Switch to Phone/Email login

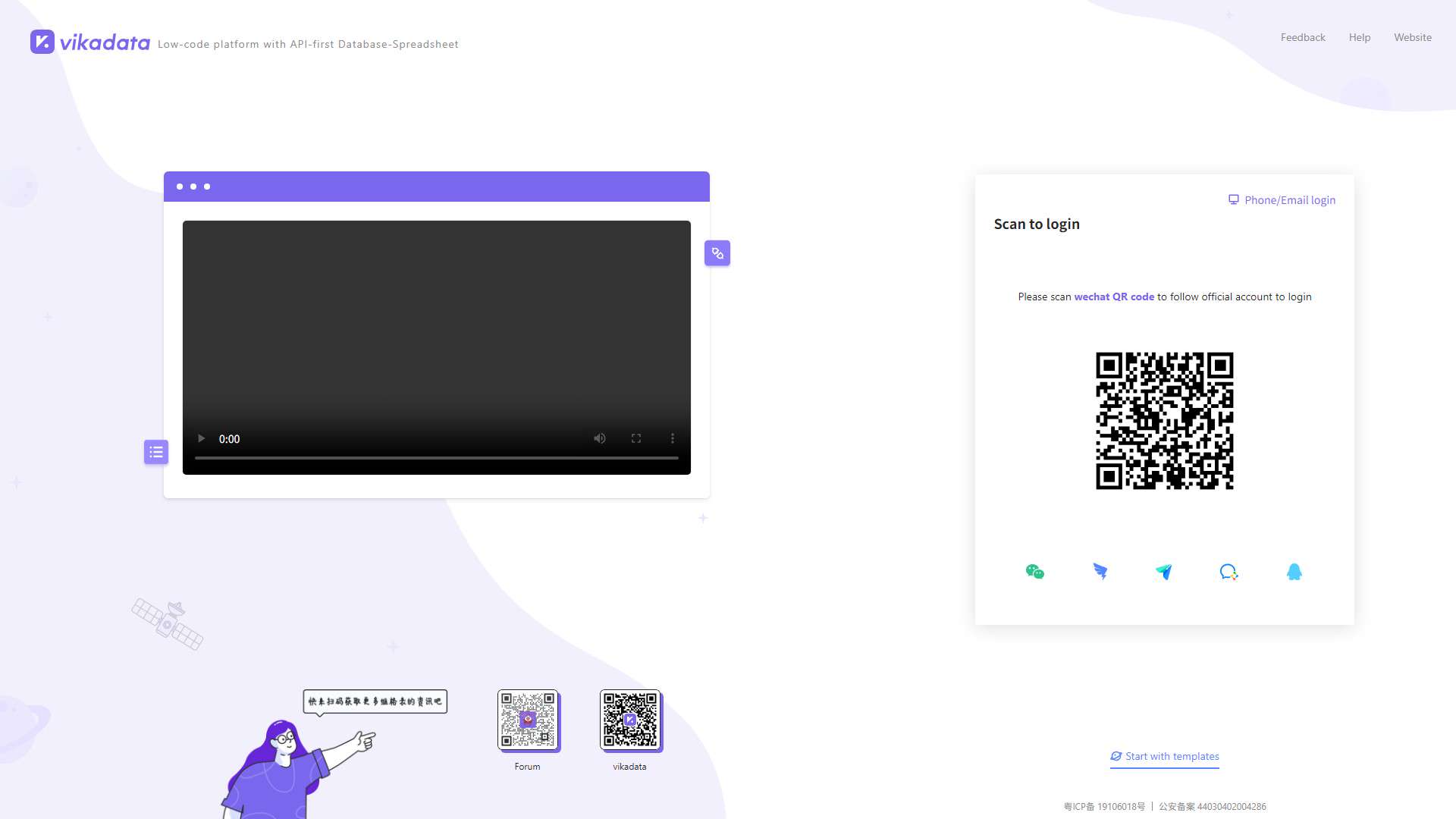(x=1282, y=200)
